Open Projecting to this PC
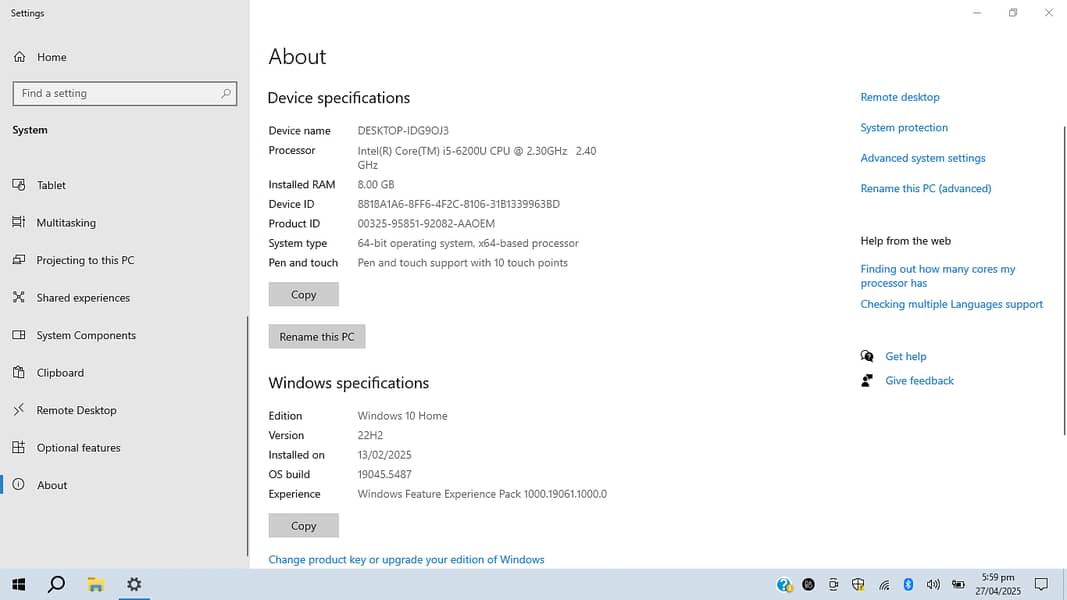 click(x=73, y=260)
